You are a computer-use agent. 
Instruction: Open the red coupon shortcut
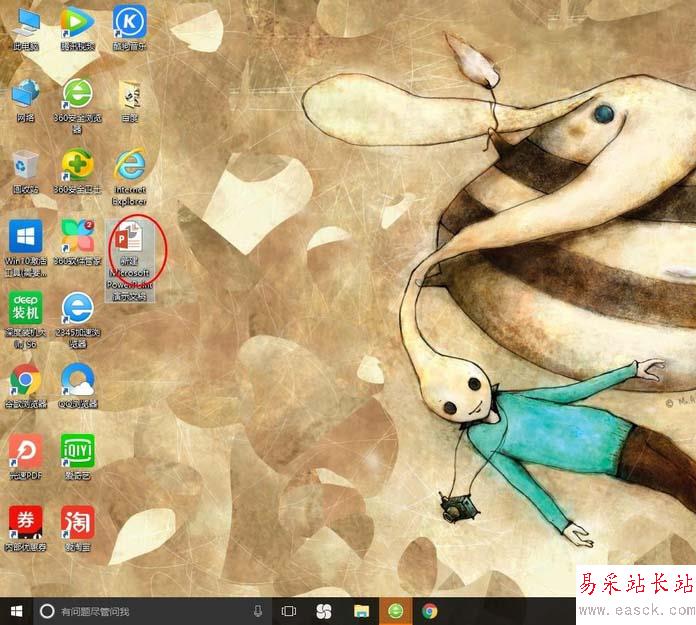point(25,529)
